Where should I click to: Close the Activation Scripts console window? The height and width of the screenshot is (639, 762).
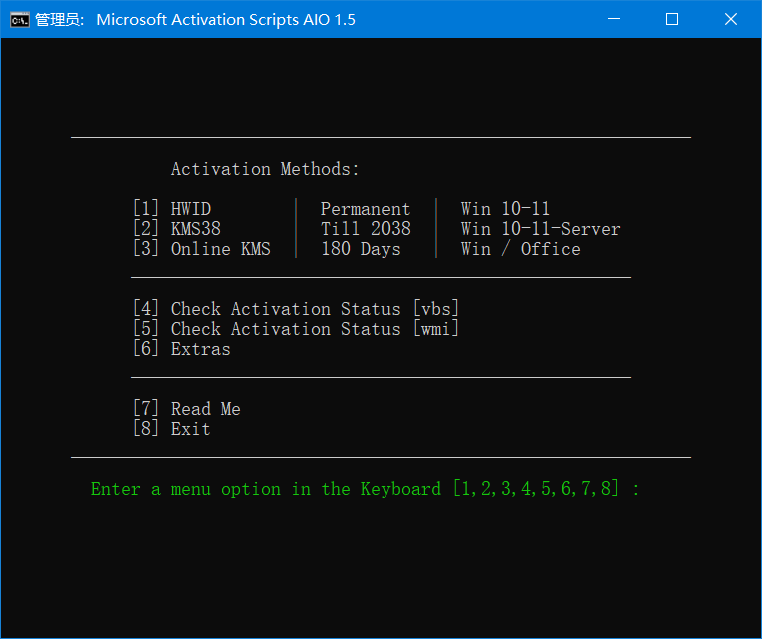tap(731, 19)
